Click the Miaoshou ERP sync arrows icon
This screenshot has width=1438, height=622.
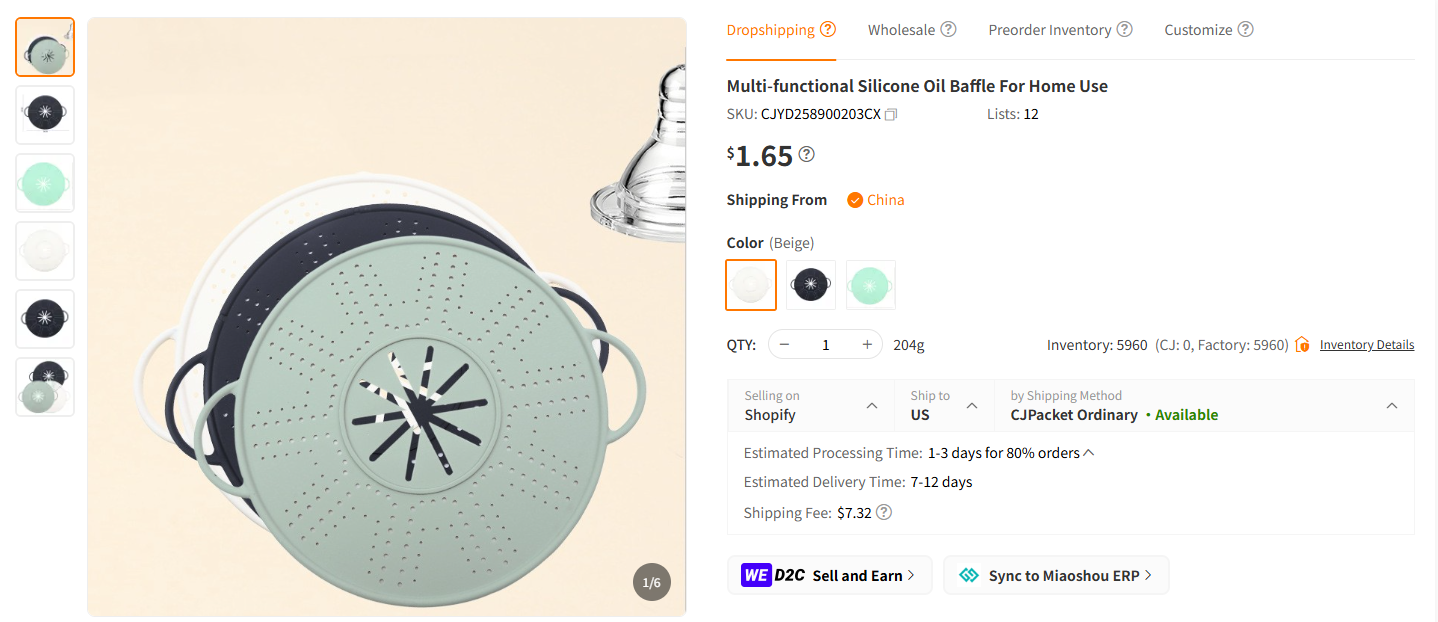(968, 575)
